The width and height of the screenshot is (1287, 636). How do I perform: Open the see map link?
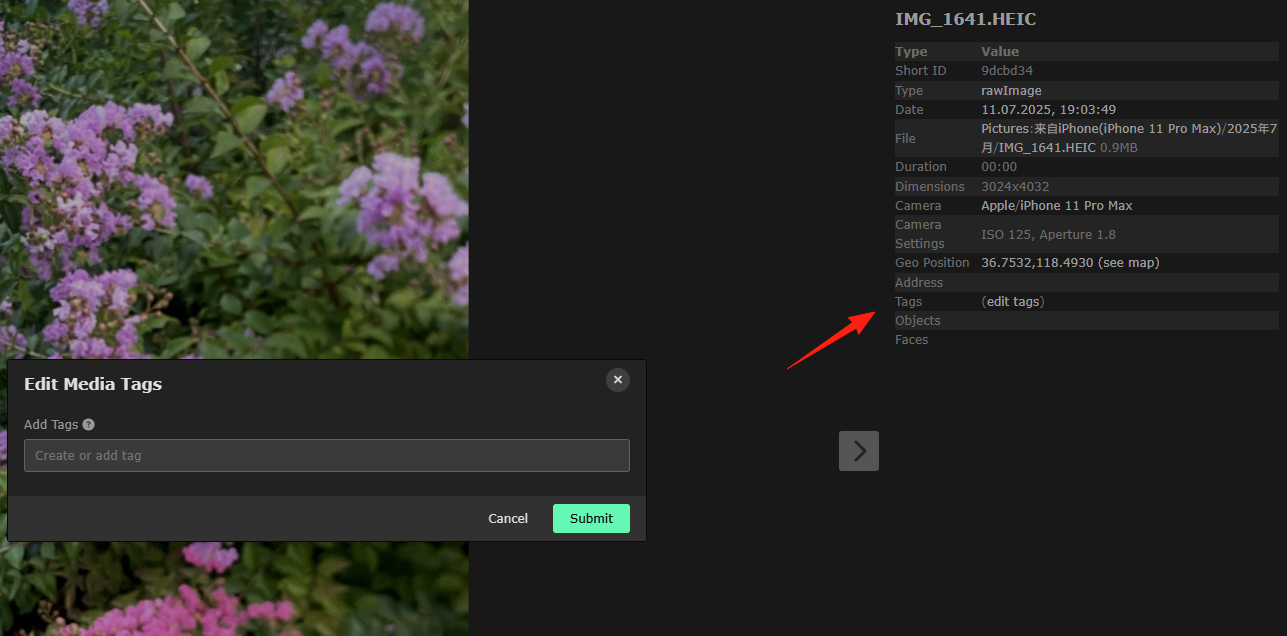(1129, 263)
